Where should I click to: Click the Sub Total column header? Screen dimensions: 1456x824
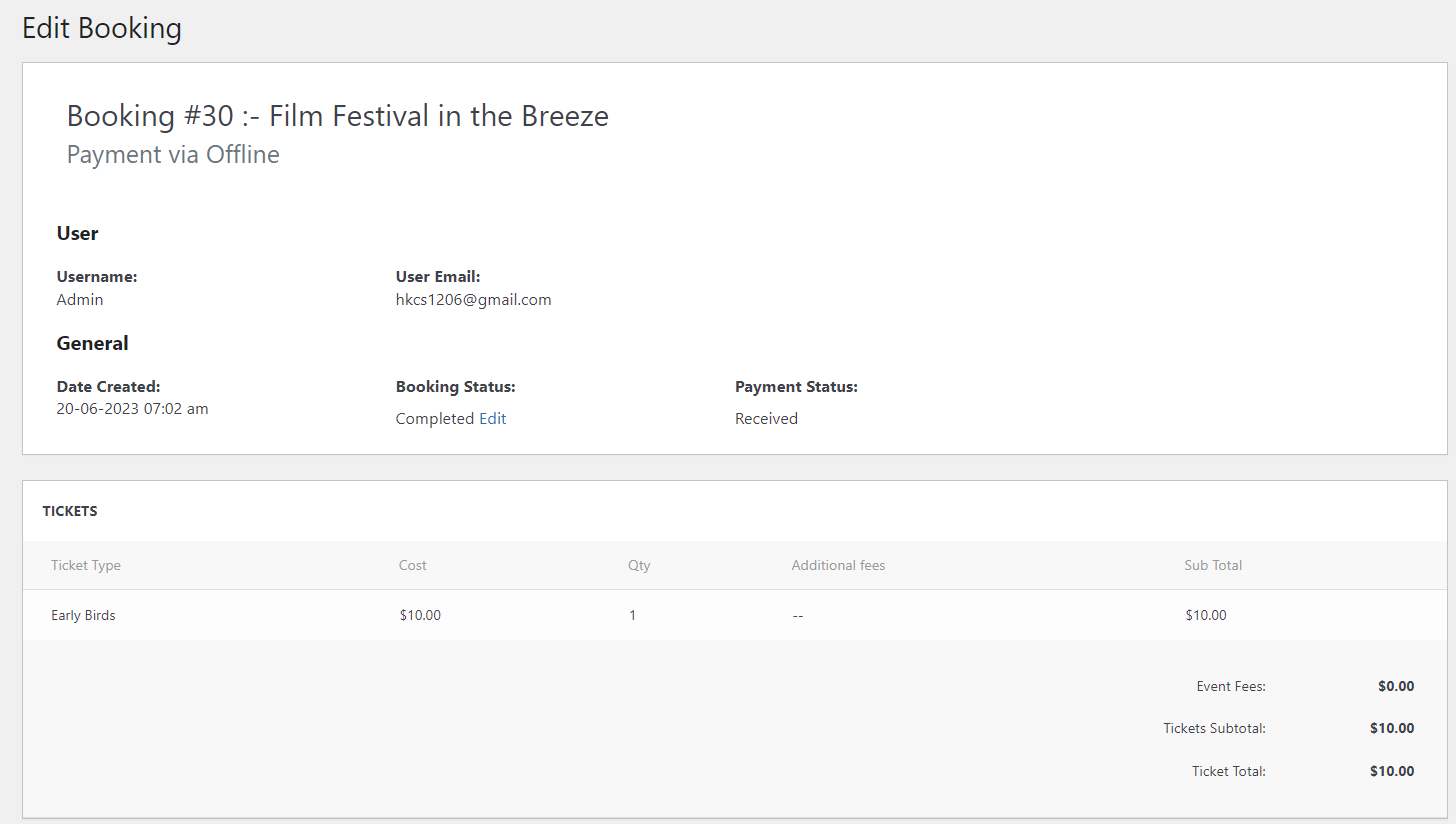coord(1213,566)
